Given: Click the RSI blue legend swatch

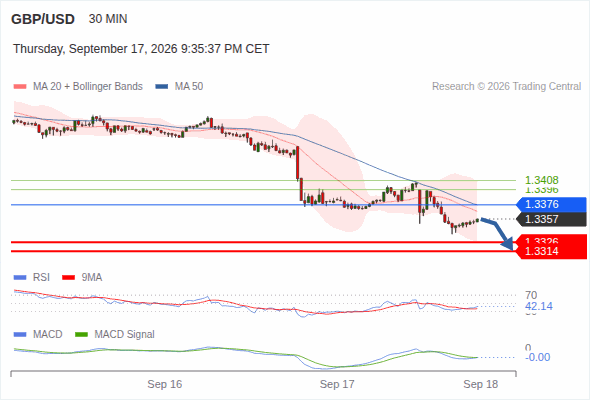Looking at the screenshot, I should click(20, 278).
